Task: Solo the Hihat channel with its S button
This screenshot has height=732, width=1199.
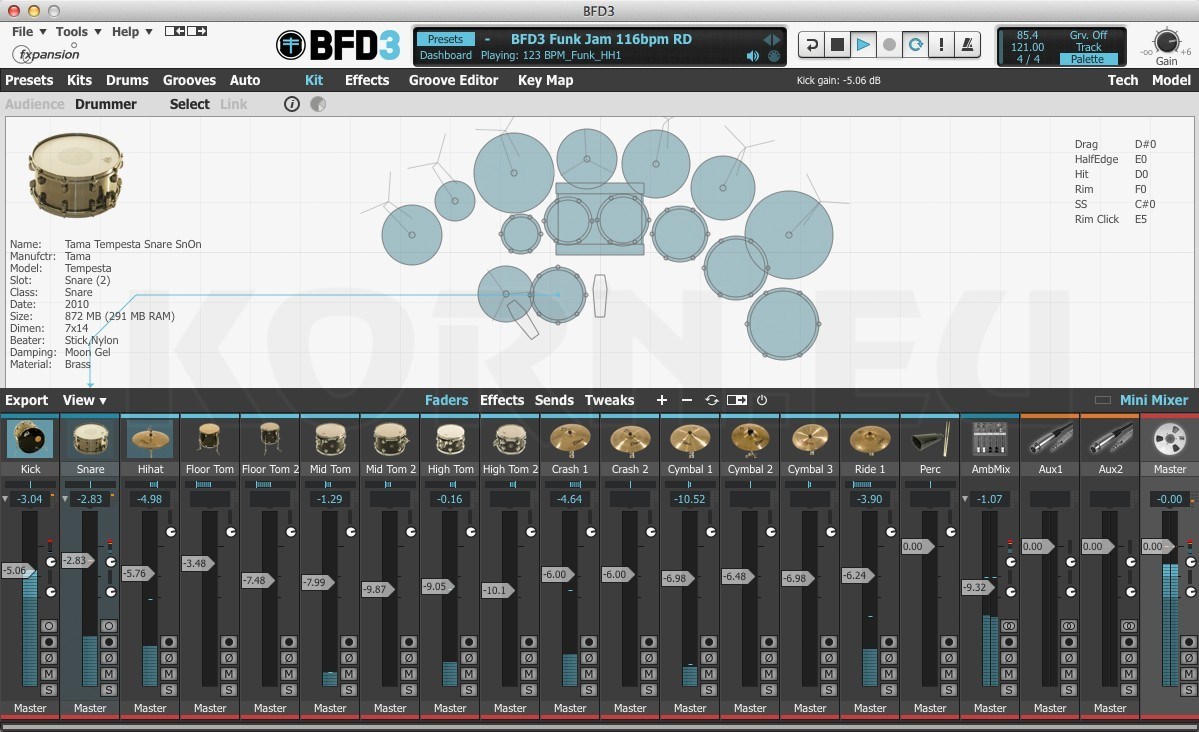Action: [167, 689]
